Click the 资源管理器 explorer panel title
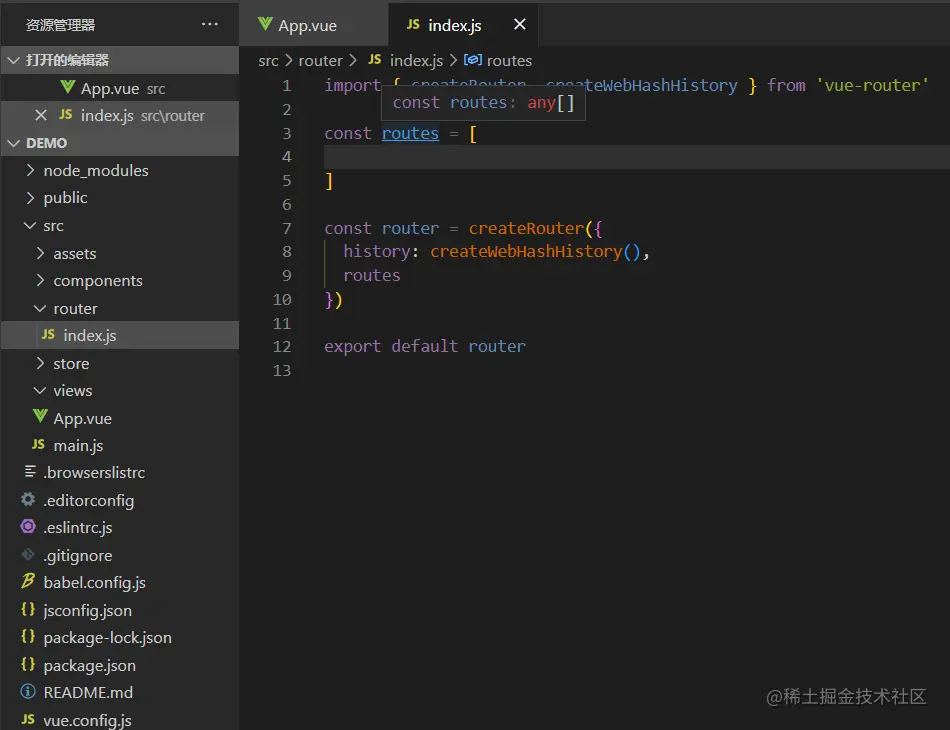The width and height of the screenshot is (950, 730). (x=60, y=25)
